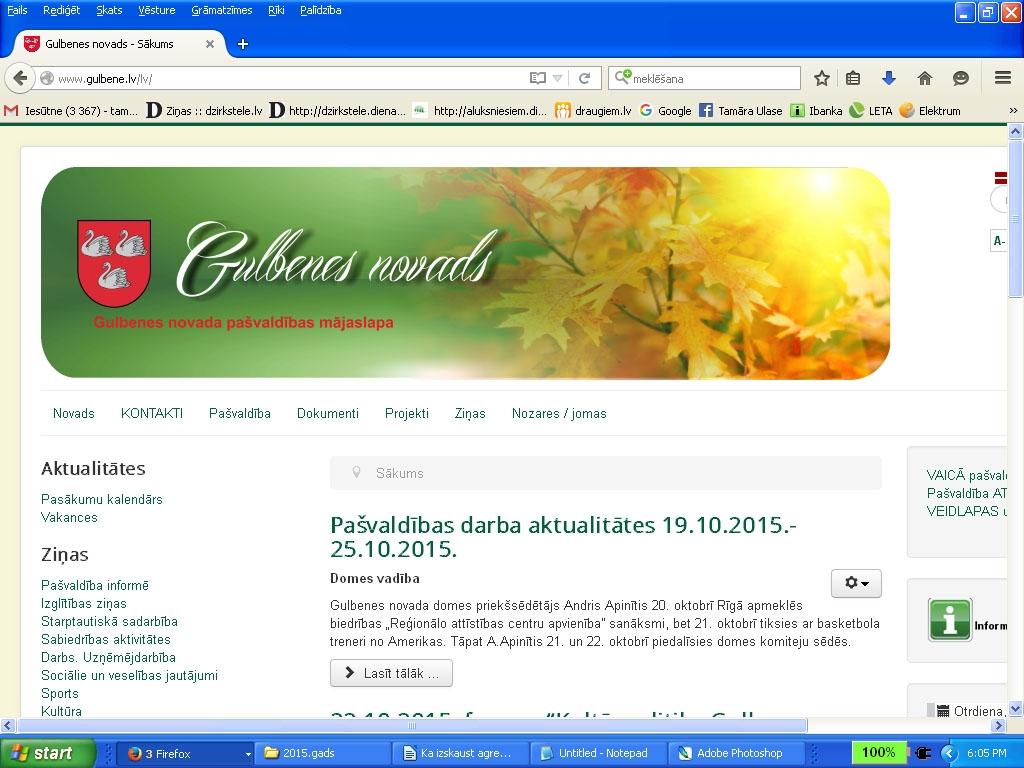Screen dimensions: 1024x768
Task: Click in the meklēšana search field
Action: 712,78
